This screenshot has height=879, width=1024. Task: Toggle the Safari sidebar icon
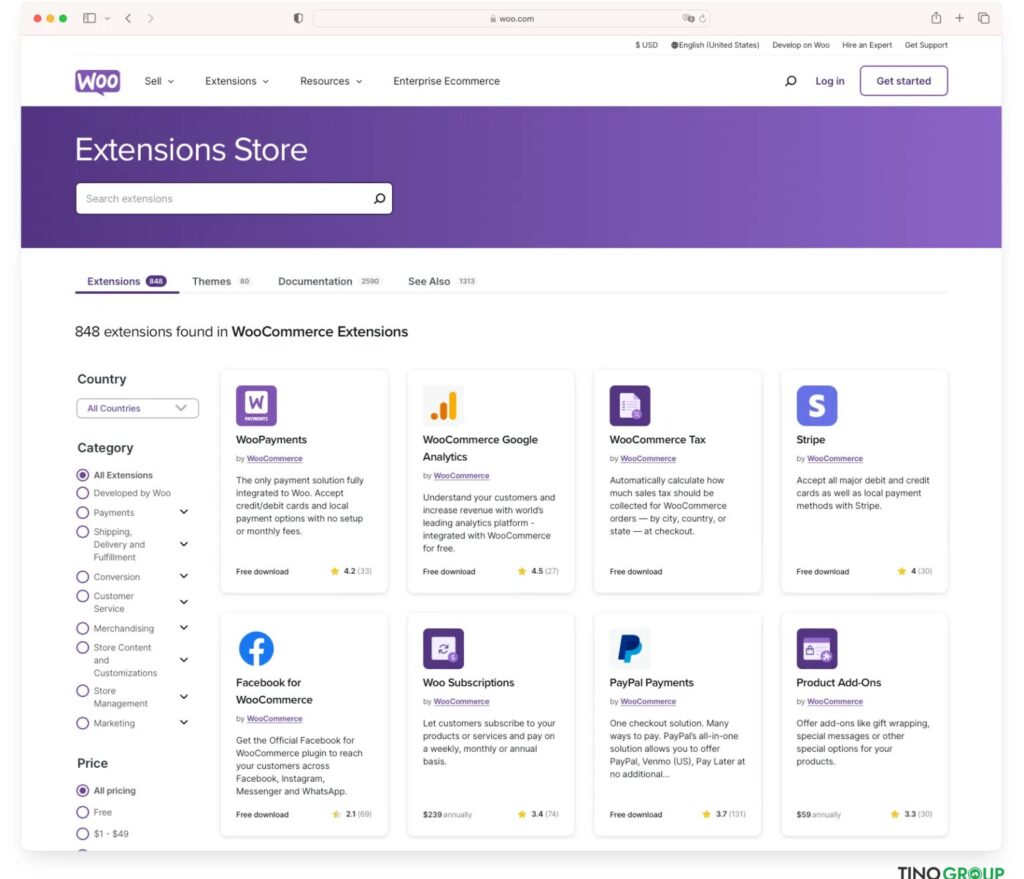(89, 18)
